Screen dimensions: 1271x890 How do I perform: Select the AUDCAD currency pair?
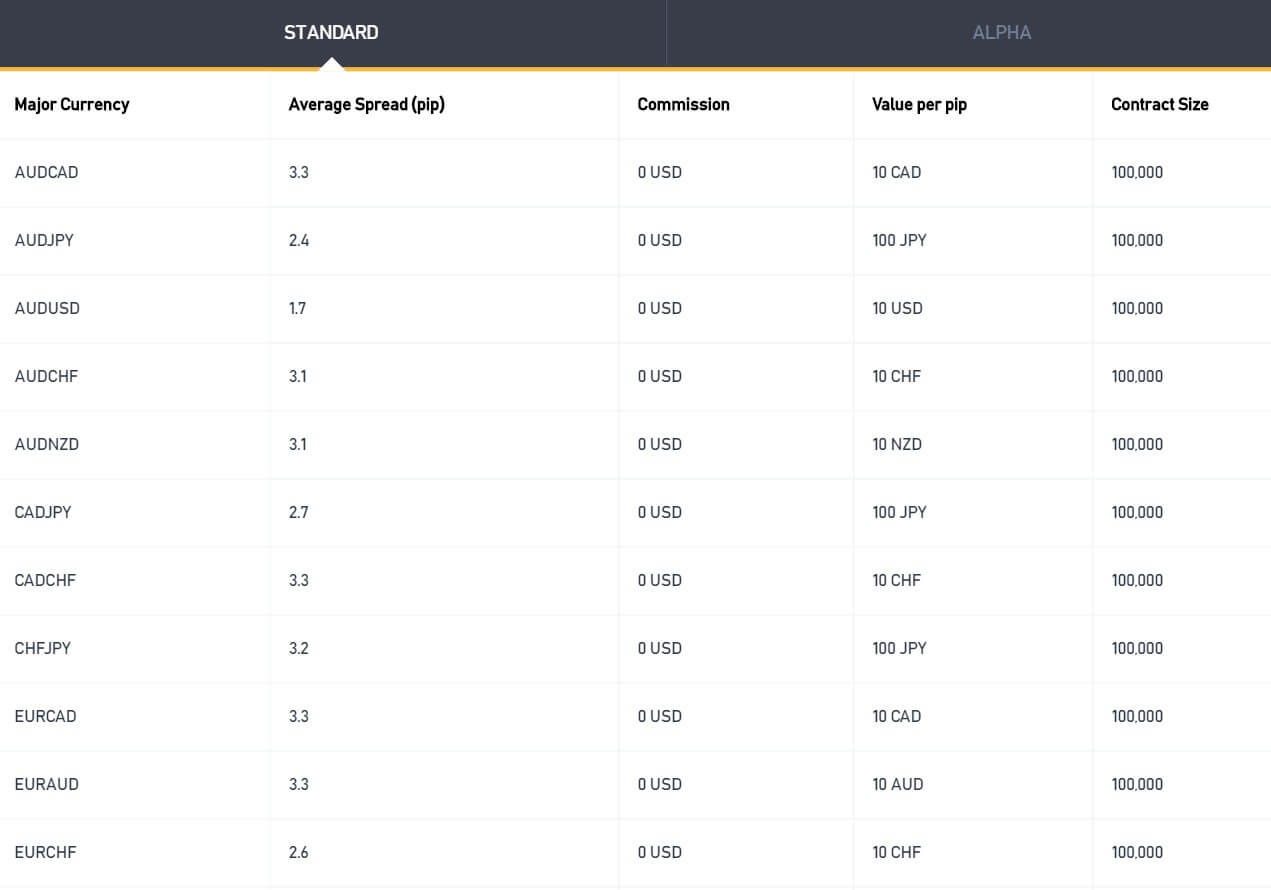(x=46, y=172)
